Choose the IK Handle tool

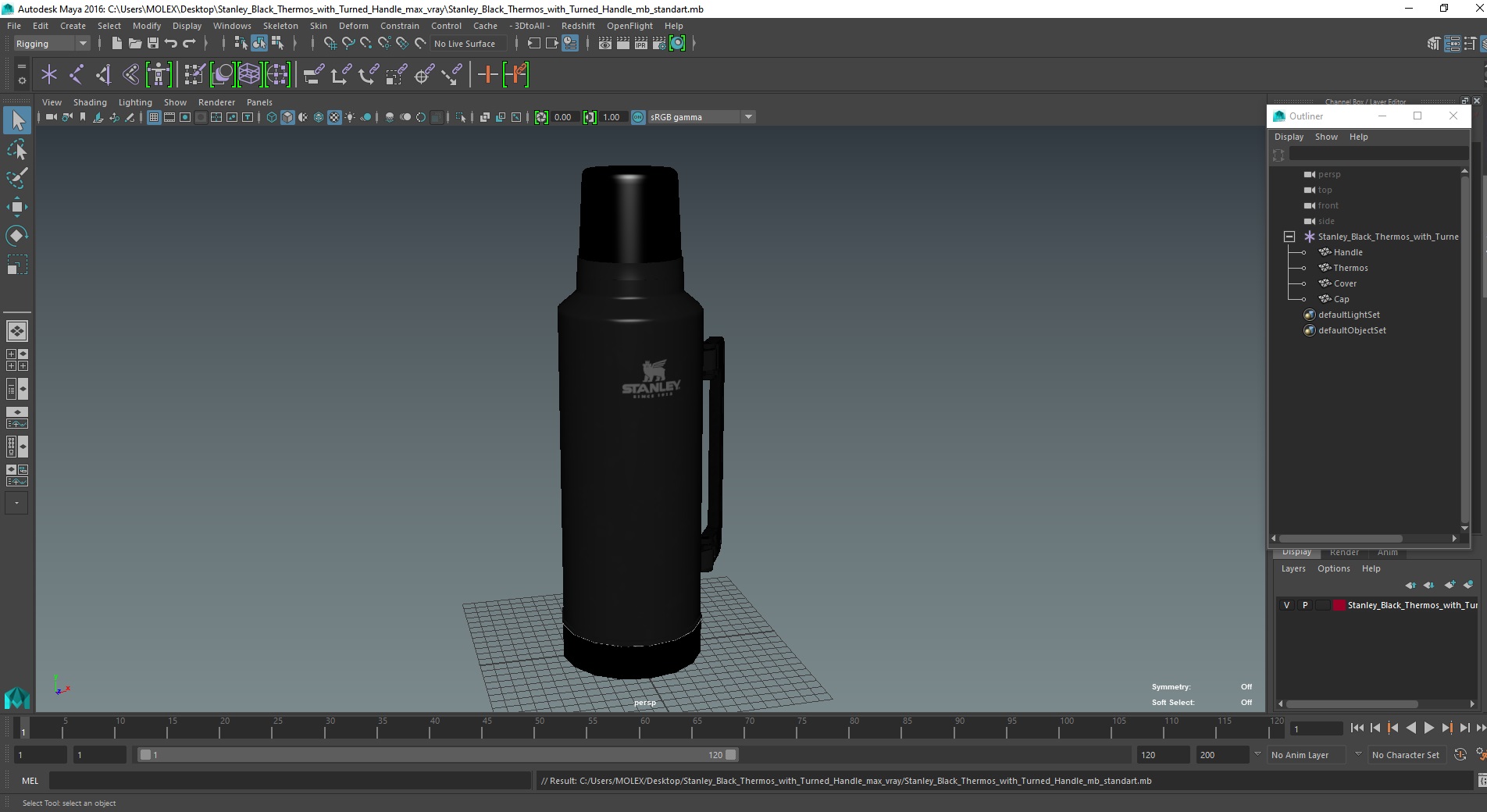coord(103,75)
